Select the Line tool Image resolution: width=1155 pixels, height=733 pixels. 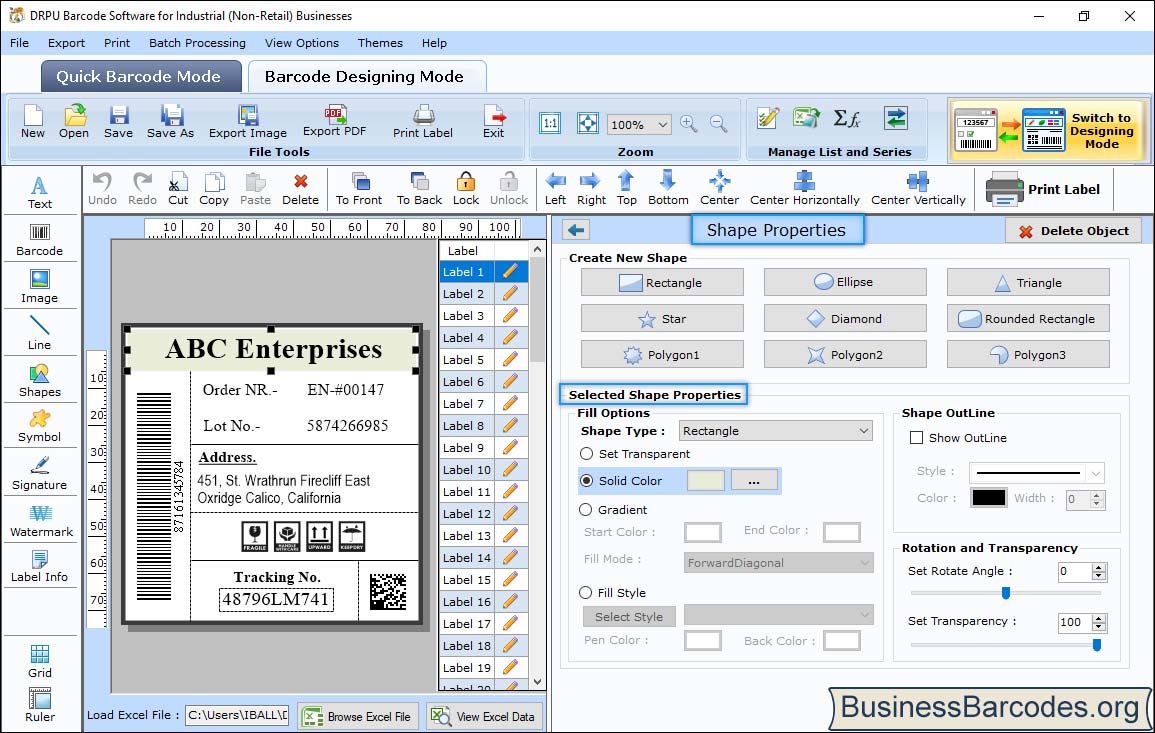coord(40,334)
